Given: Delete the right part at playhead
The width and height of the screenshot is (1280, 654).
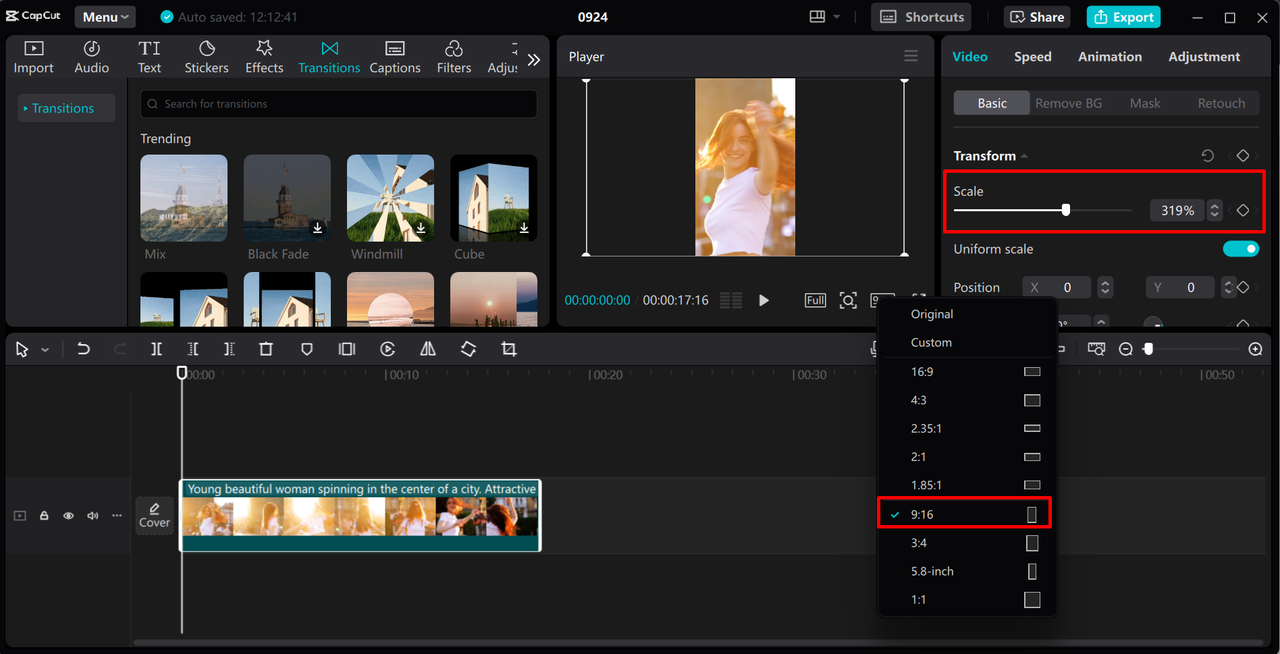Looking at the screenshot, I should [x=229, y=349].
